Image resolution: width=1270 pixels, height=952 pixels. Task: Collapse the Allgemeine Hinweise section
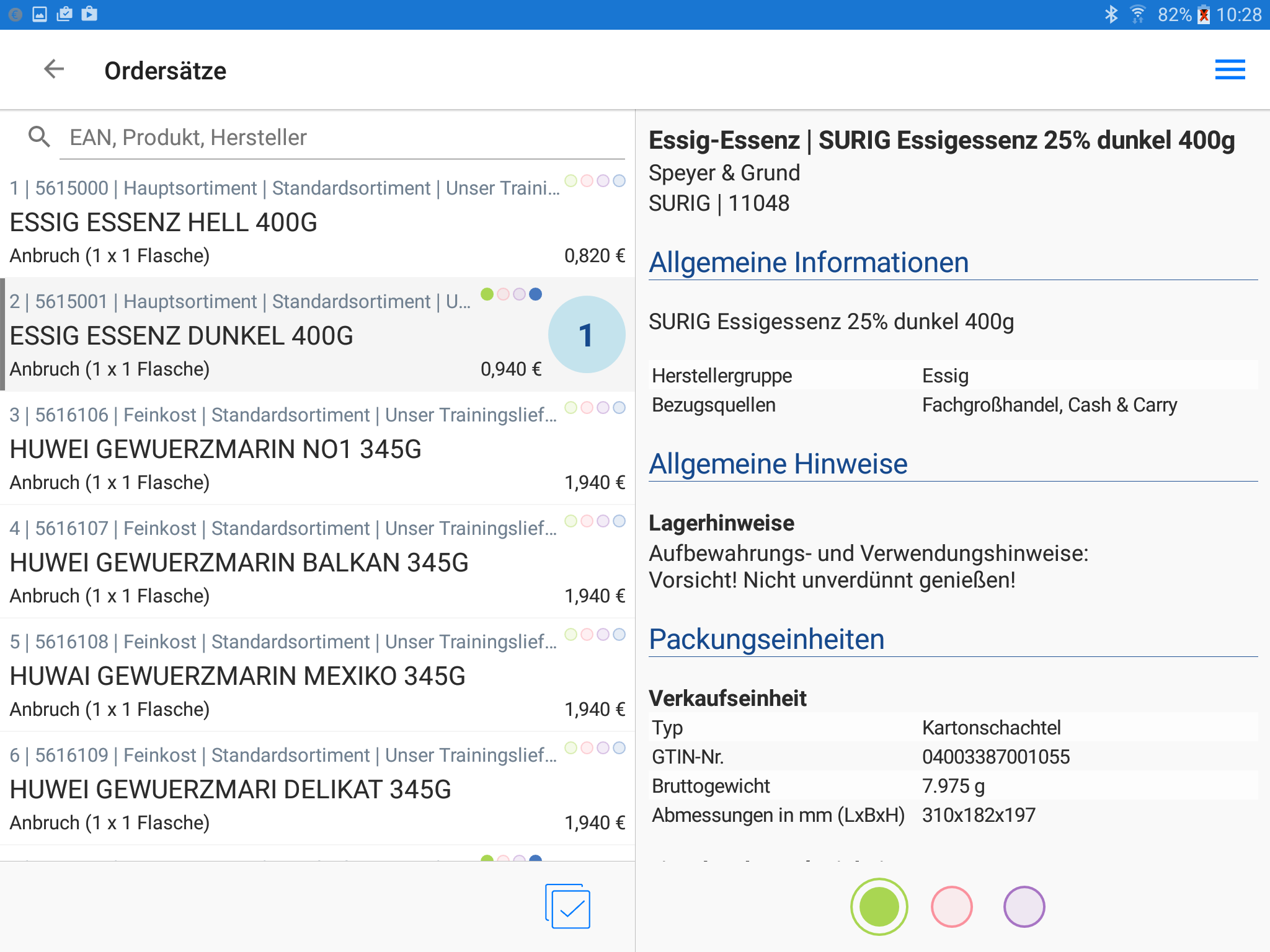coord(778,464)
